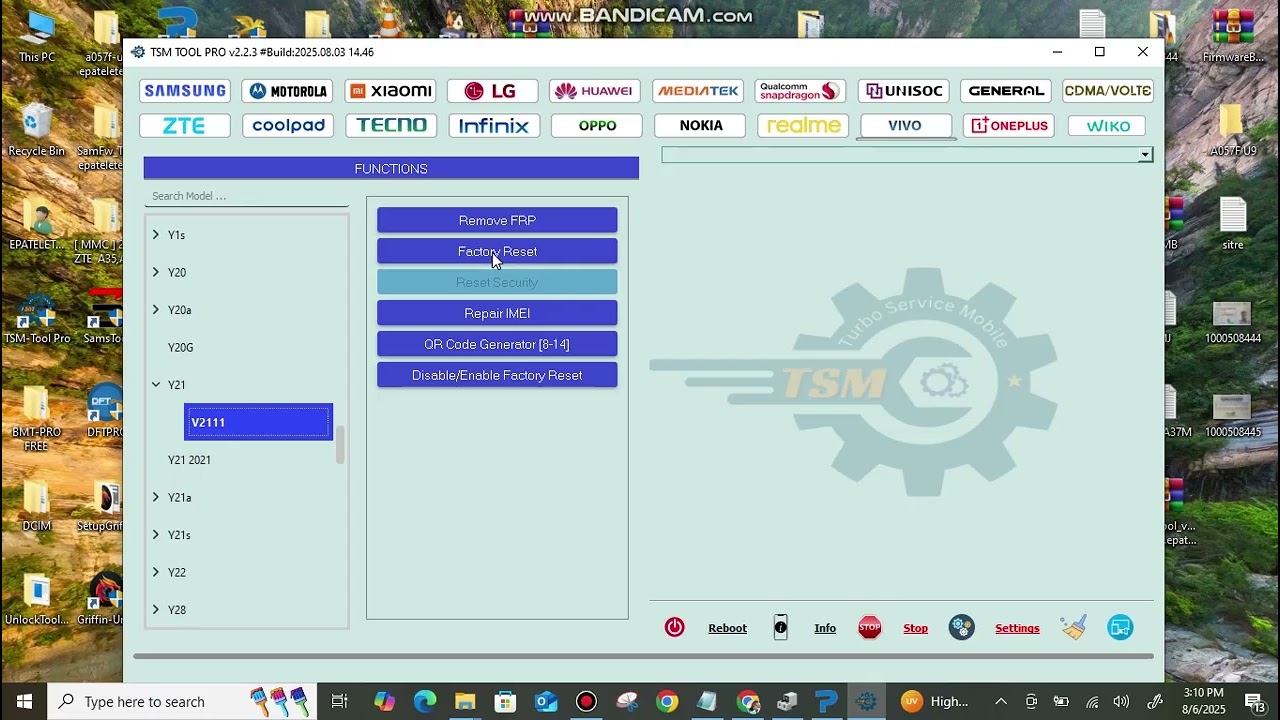1280x720 pixels.
Task: Open Windows Start menu
Action: pyautogui.click(x=24, y=701)
